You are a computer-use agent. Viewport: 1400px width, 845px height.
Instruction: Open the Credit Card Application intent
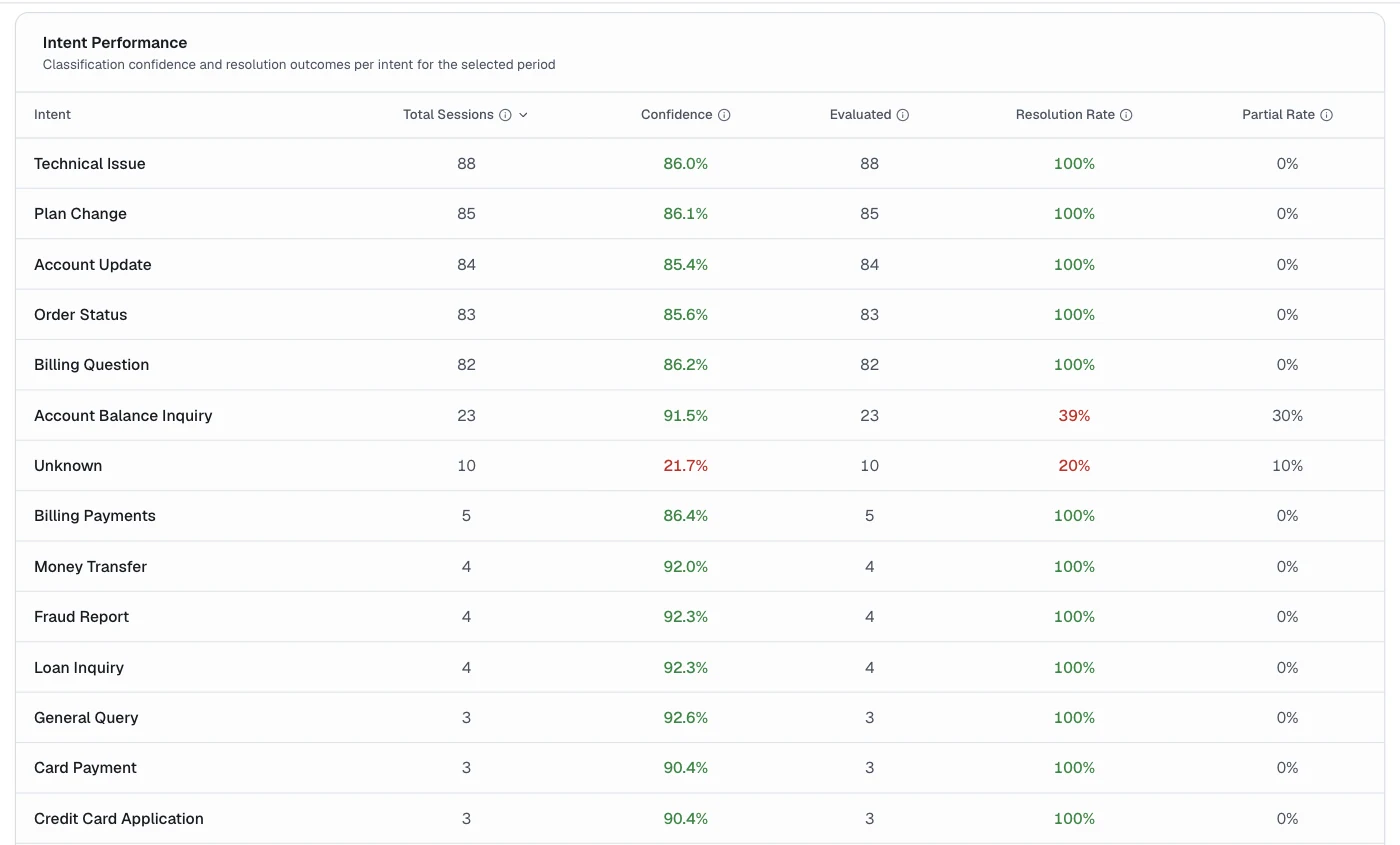click(119, 819)
